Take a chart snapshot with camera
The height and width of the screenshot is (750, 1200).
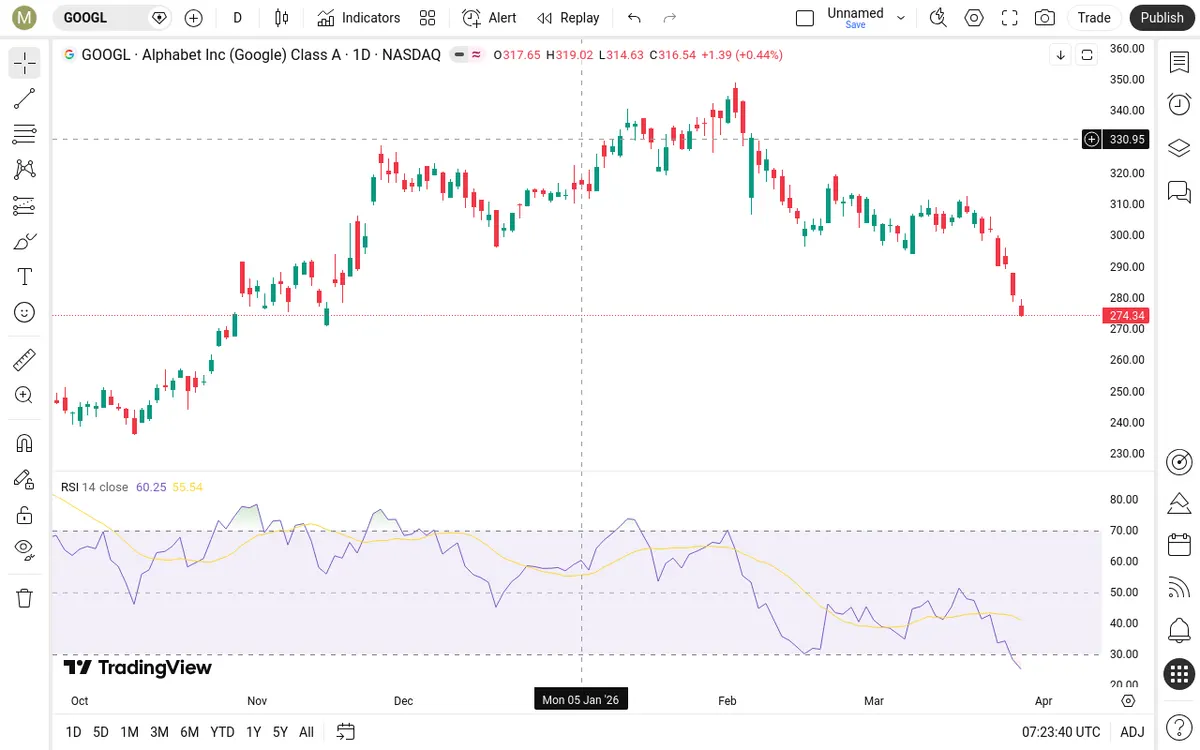[1045, 18]
